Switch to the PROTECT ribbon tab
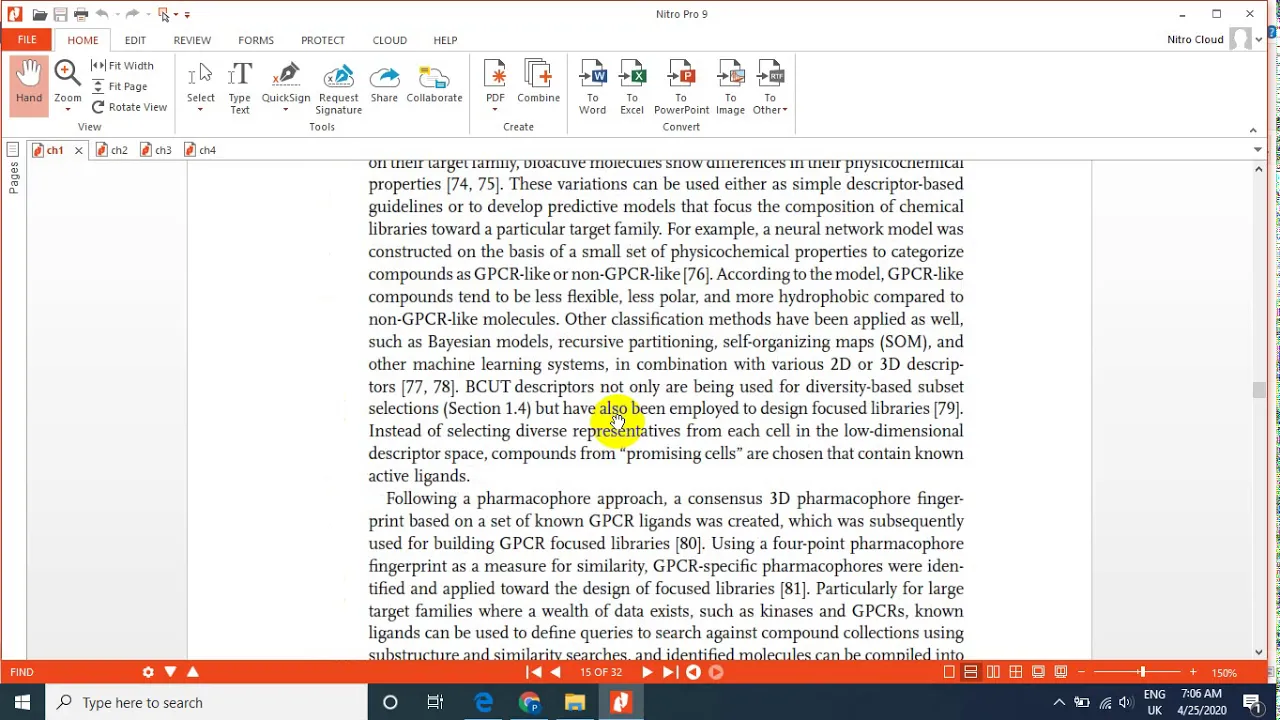 click(x=323, y=40)
